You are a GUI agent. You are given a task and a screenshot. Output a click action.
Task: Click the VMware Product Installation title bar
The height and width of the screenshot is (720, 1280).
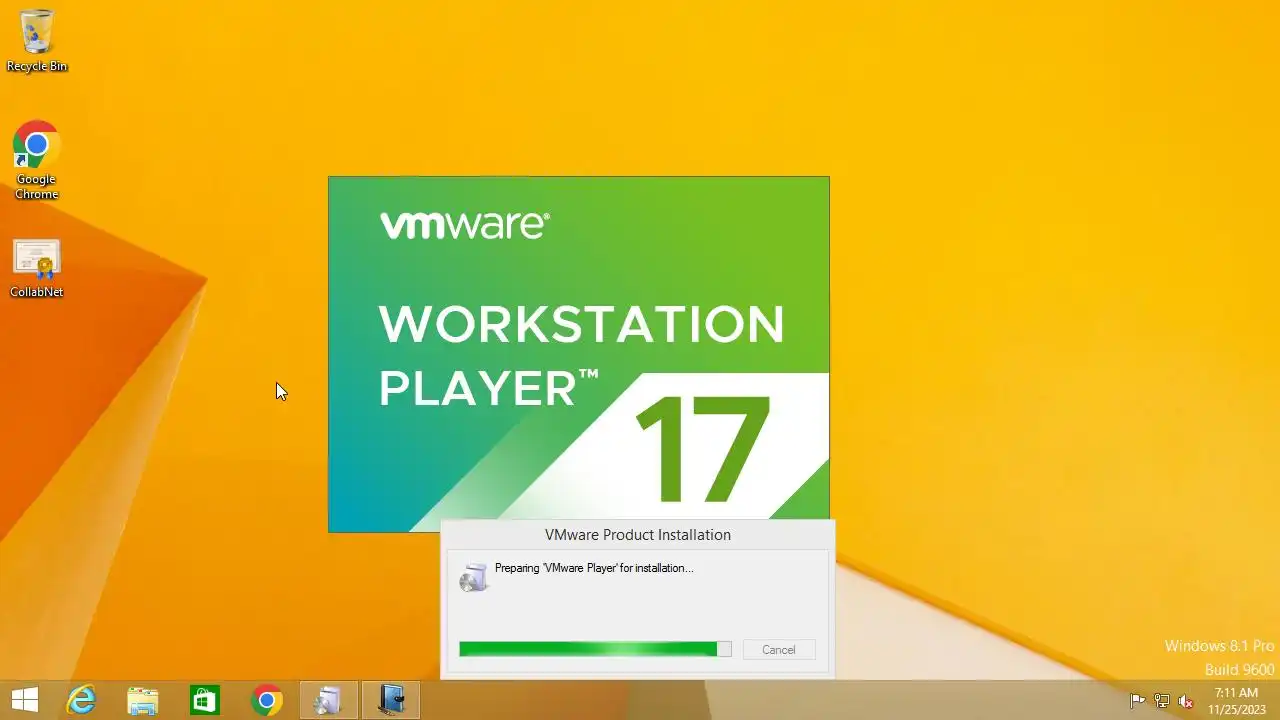pyautogui.click(x=638, y=535)
